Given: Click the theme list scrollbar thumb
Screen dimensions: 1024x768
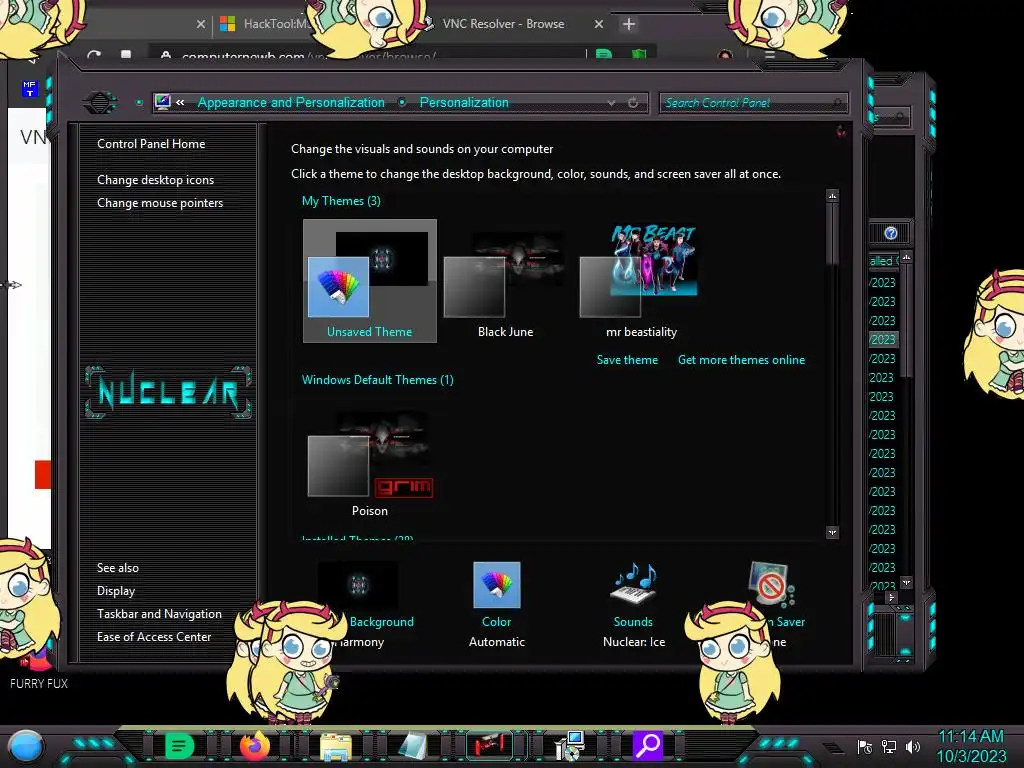Looking at the screenshot, I should [x=832, y=234].
